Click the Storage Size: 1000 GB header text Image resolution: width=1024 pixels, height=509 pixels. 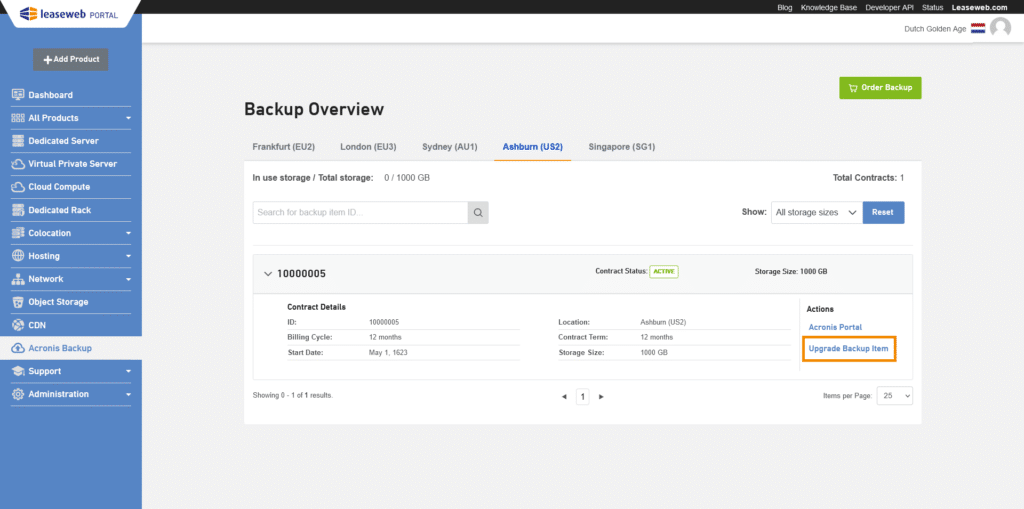[x=791, y=271]
